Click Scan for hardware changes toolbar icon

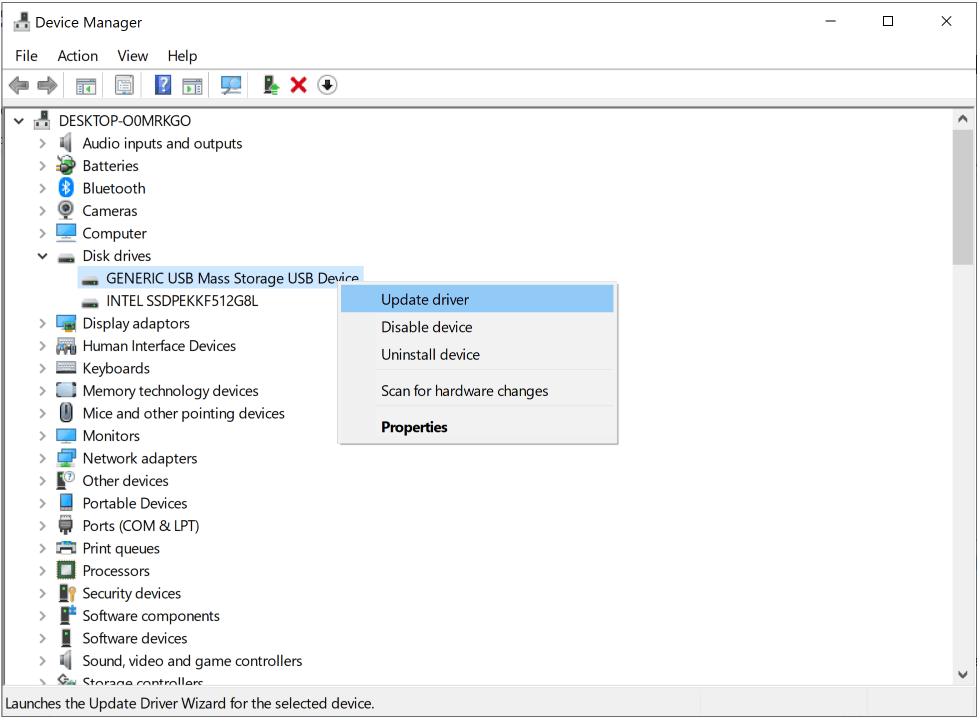pyautogui.click(x=231, y=86)
